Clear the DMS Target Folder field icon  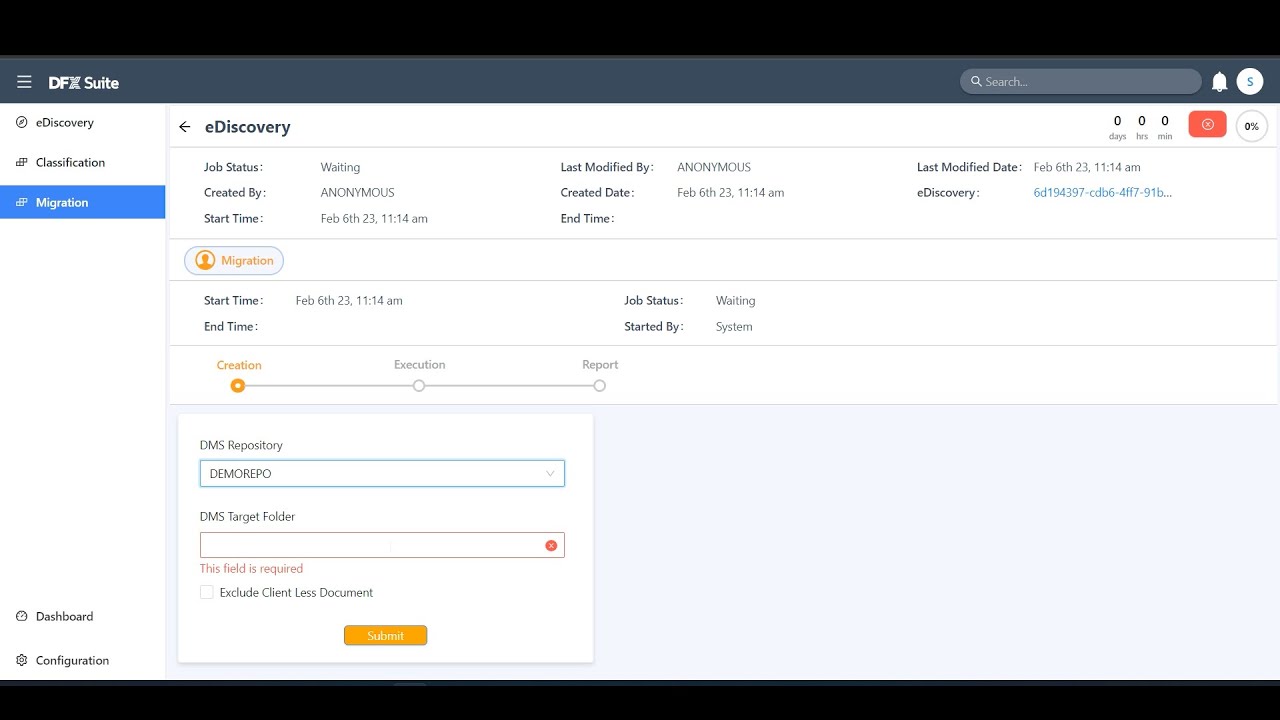(x=551, y=545)
